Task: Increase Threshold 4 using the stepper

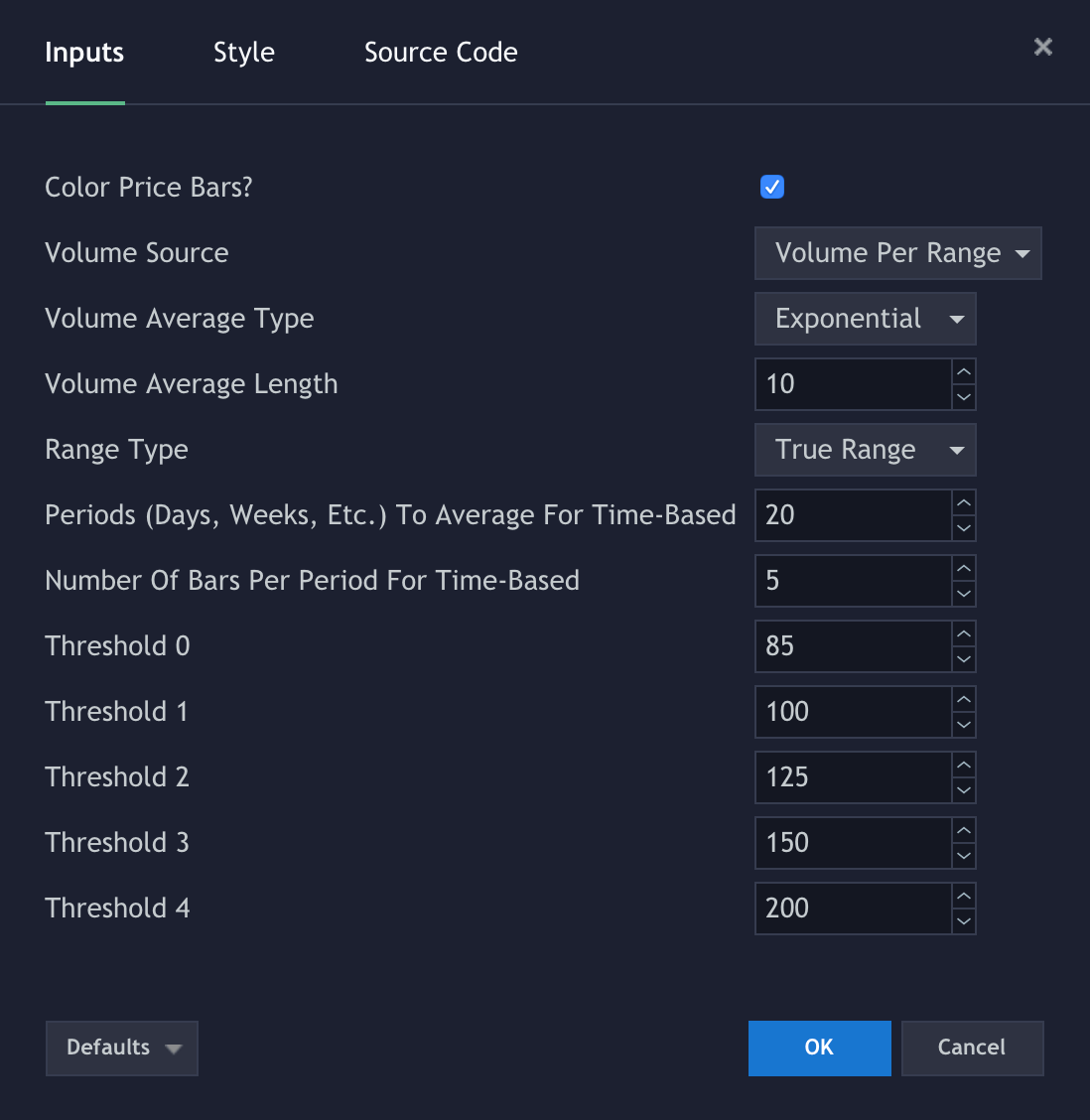Action: point(963,897)
